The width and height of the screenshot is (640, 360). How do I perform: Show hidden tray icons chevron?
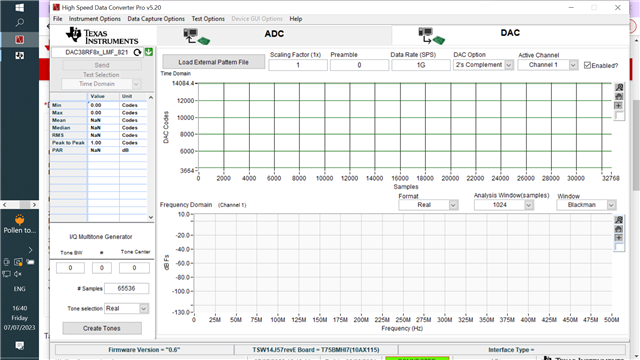(x=30, y=250)
